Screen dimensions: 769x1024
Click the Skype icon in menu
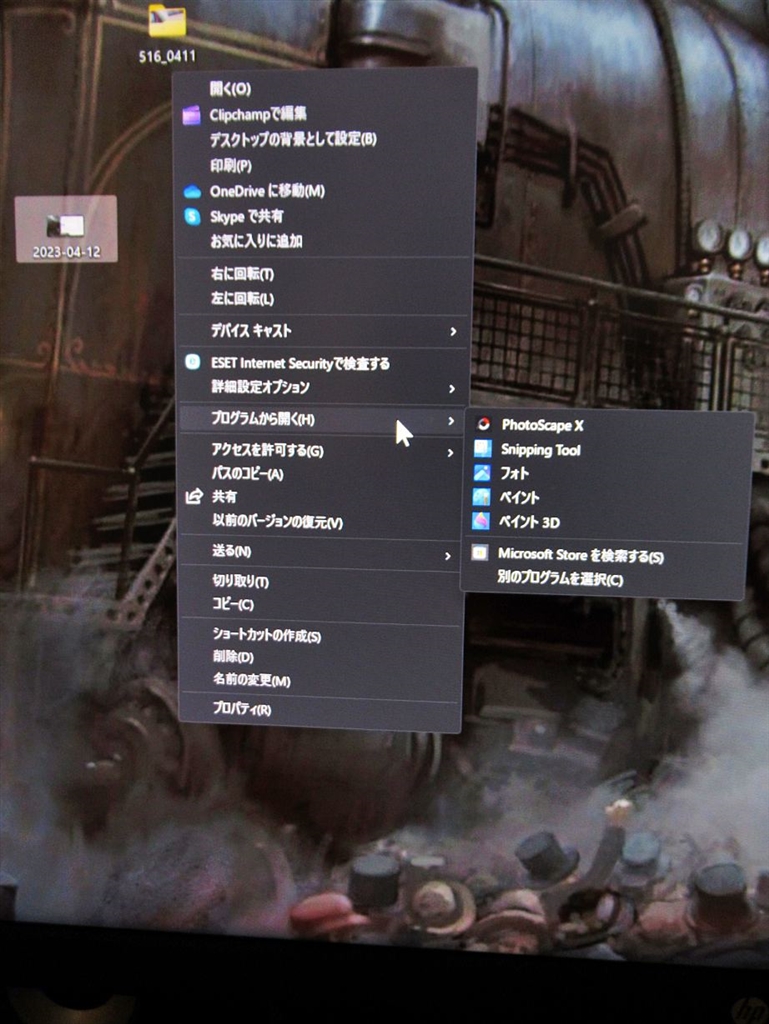click(192, 216)
